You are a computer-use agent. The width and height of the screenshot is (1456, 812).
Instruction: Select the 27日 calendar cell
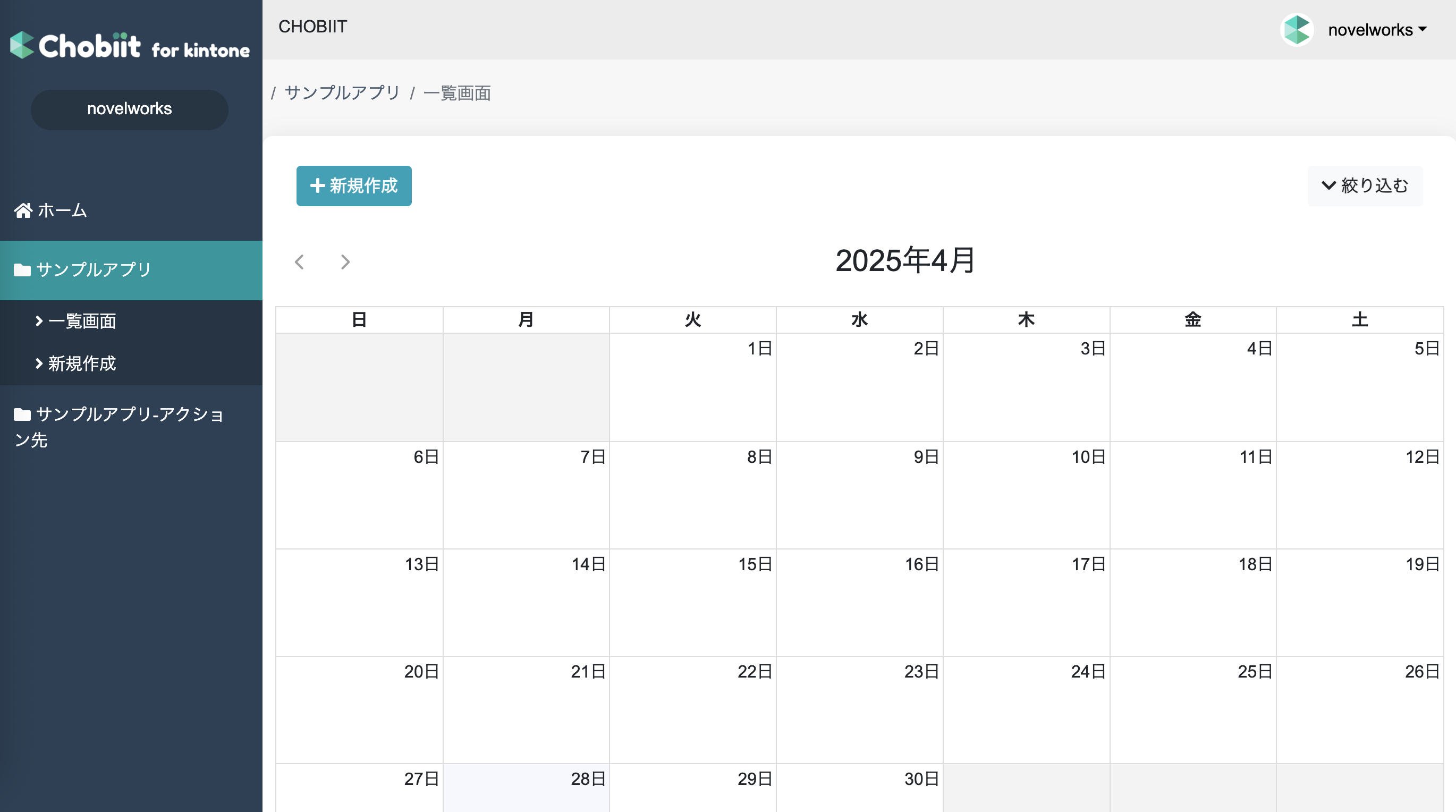[359, 788]
